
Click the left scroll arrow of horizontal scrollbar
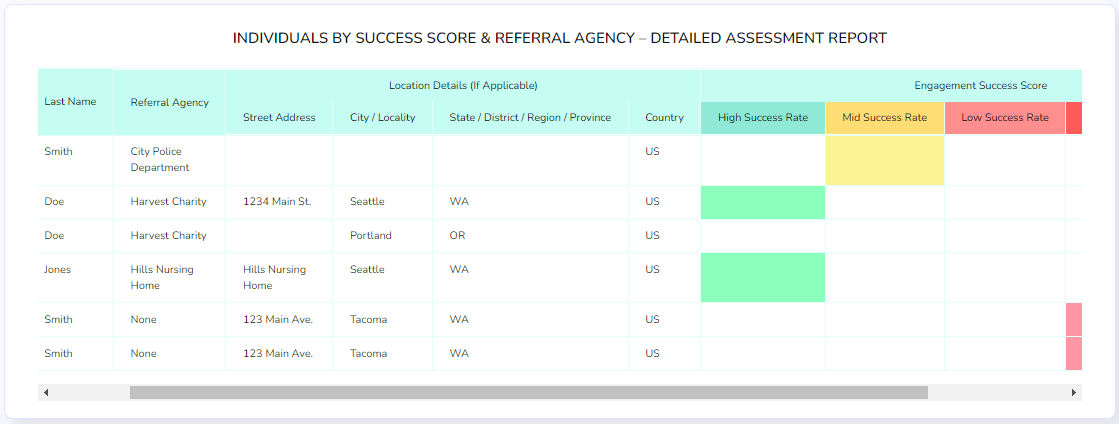[x=46, y=393]
